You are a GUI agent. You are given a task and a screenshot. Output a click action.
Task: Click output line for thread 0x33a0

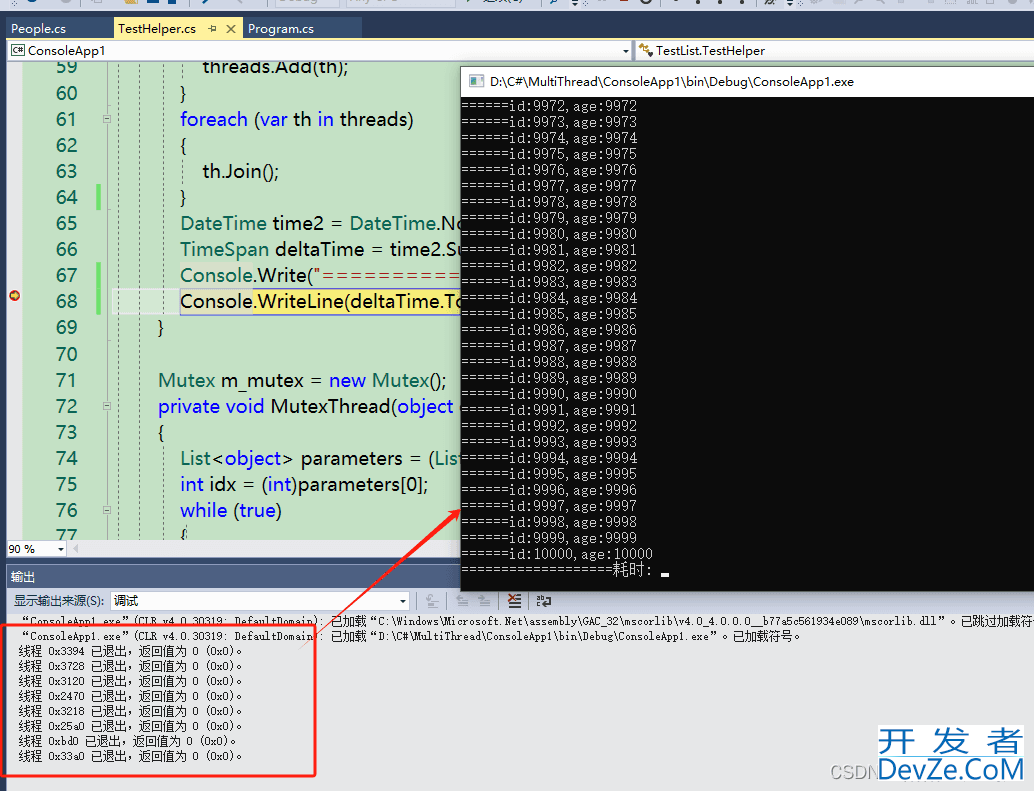pos(131,757)
